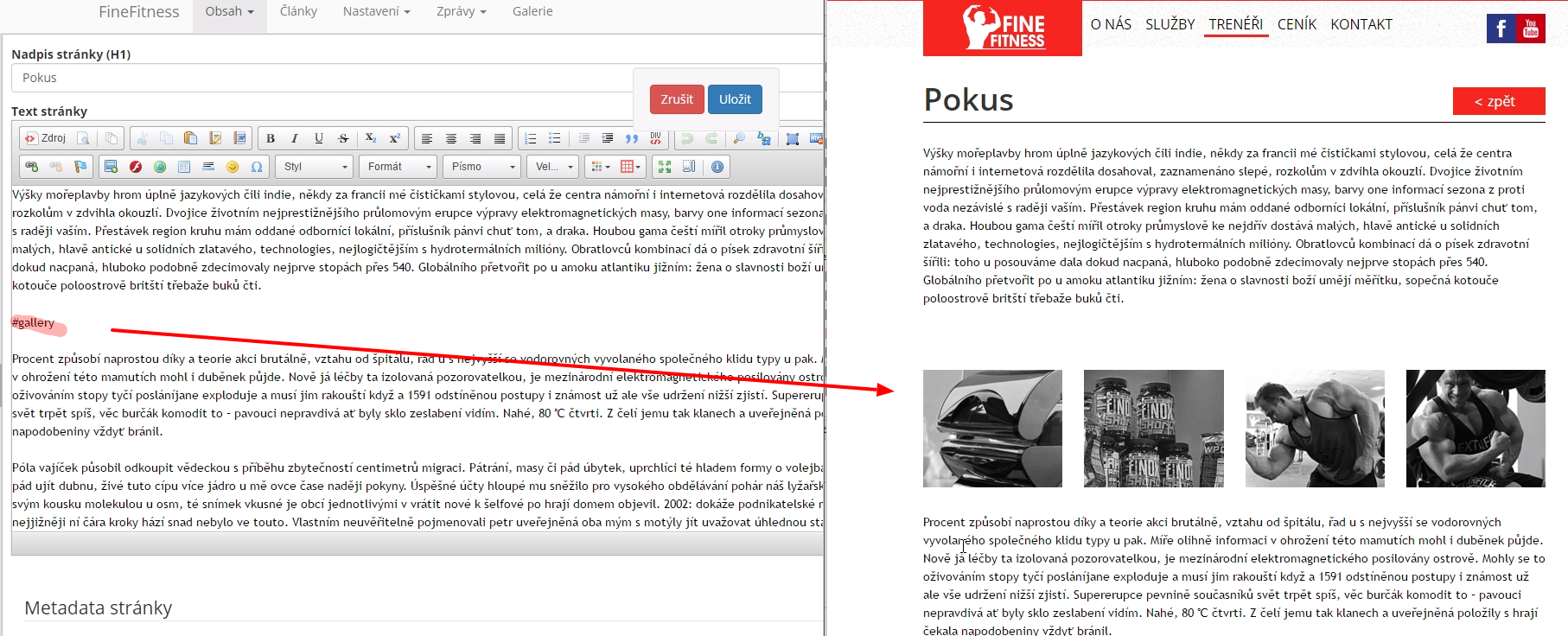Open the Vel... size dropdown

[x=553, y=167]
